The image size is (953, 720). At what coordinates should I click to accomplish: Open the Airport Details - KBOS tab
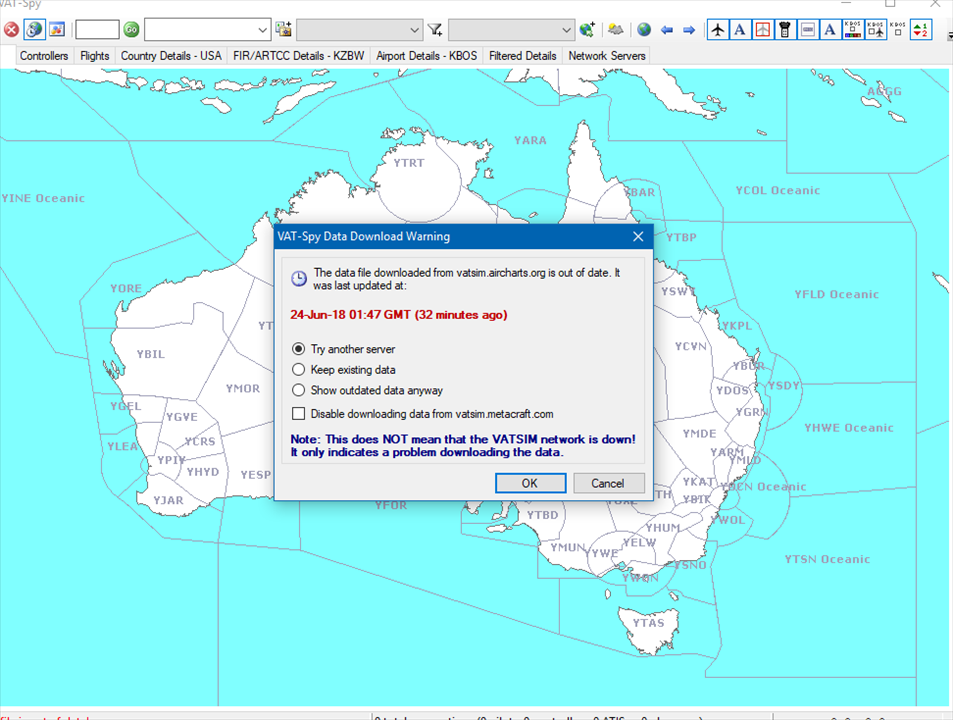click(426, 56)
